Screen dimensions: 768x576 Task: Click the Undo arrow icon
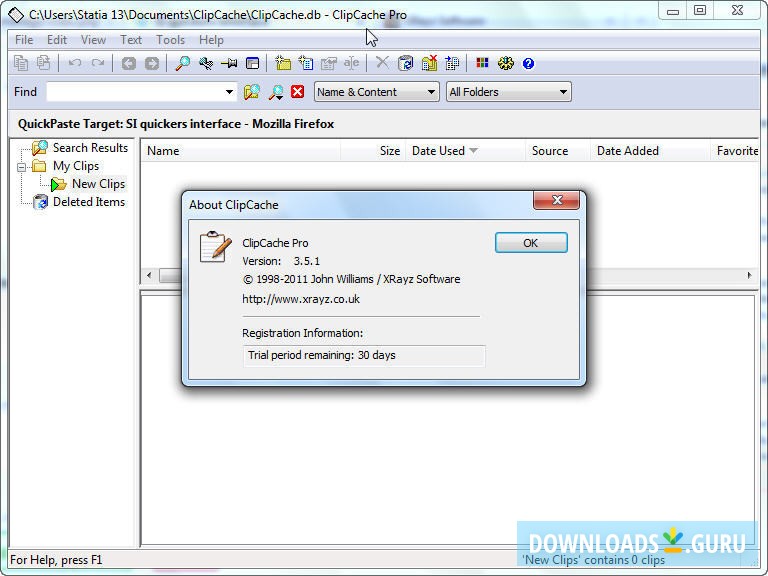coord(75,63)
